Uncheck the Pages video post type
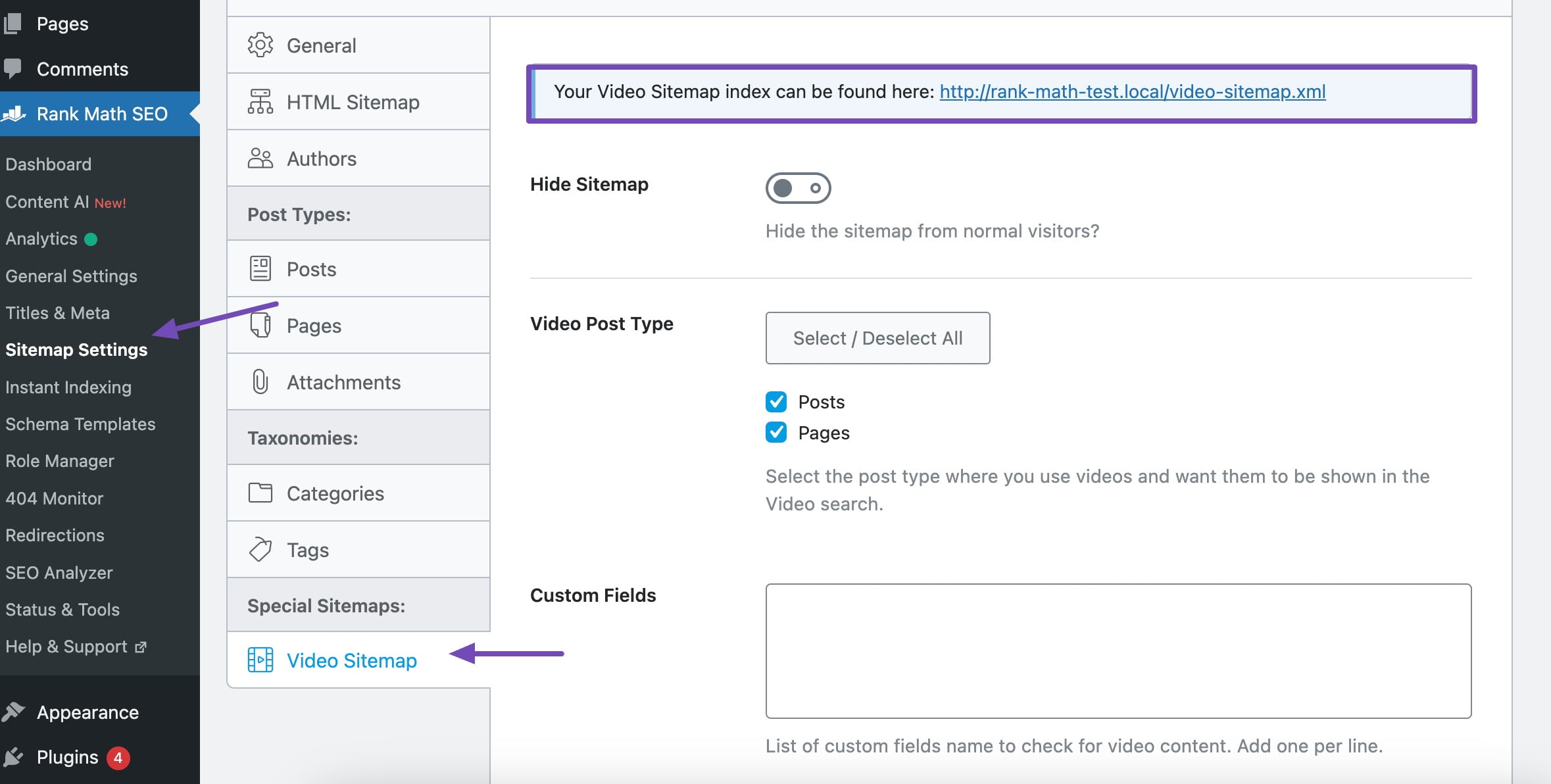The width and height of the screenshot is (1551, 784). [776, 432]
